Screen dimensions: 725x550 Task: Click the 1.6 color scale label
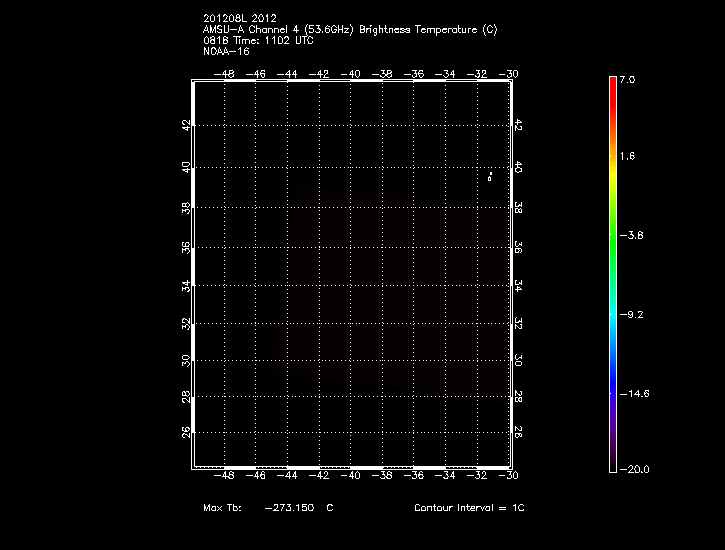[x=627, y=157]
